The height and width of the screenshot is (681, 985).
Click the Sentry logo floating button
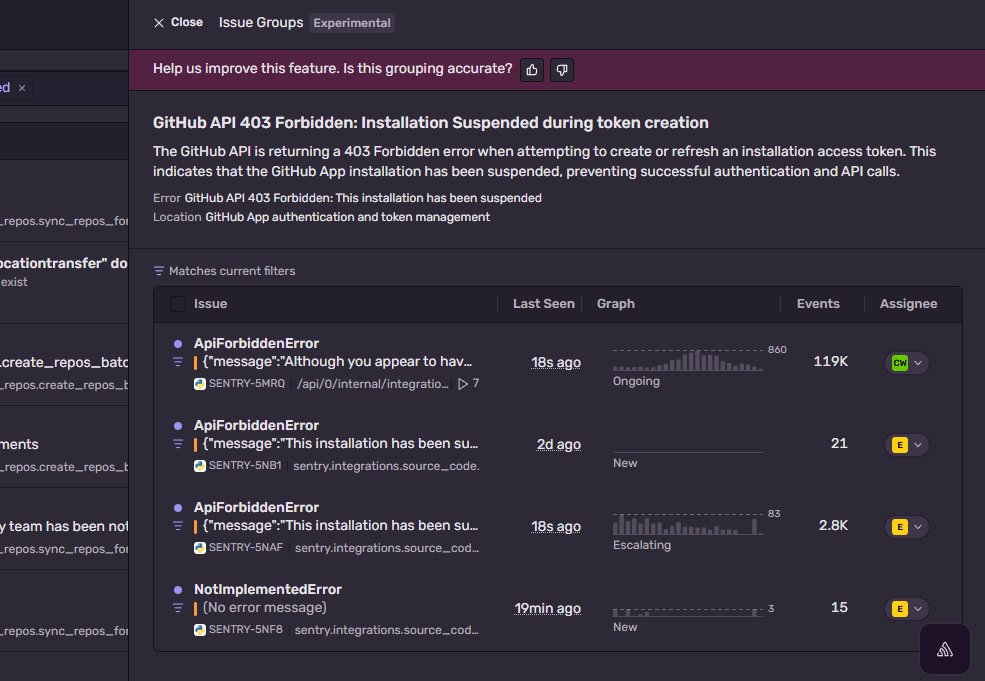pos(945,650)
